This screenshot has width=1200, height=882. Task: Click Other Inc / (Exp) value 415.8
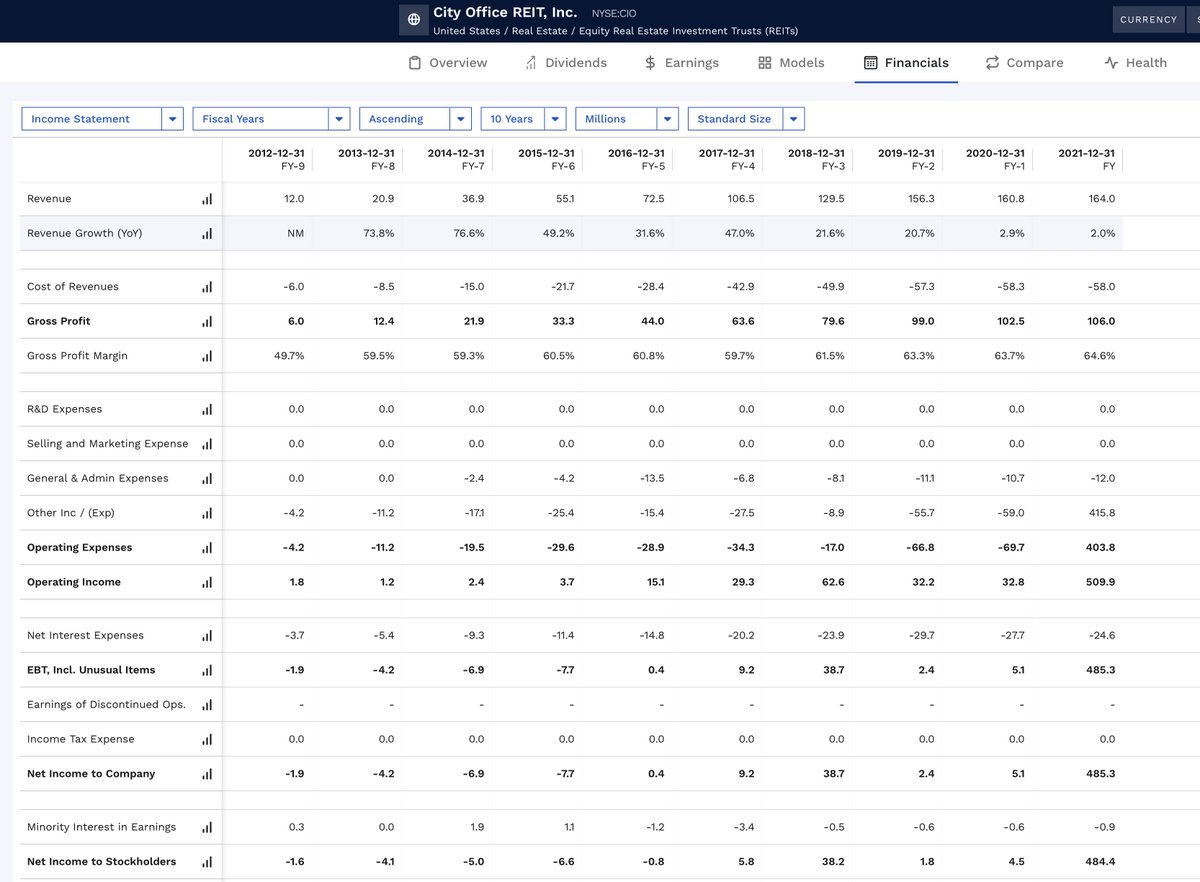[x=1101, y=513]
